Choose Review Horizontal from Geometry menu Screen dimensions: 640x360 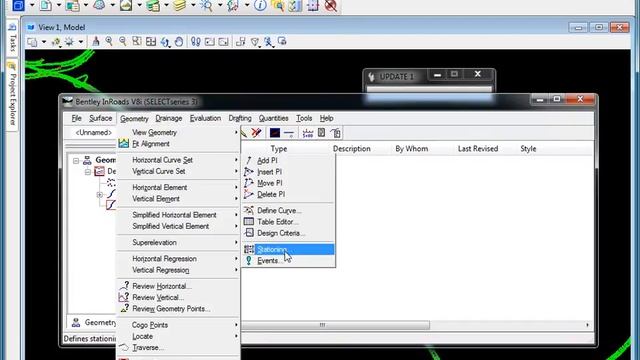point(178,286)
